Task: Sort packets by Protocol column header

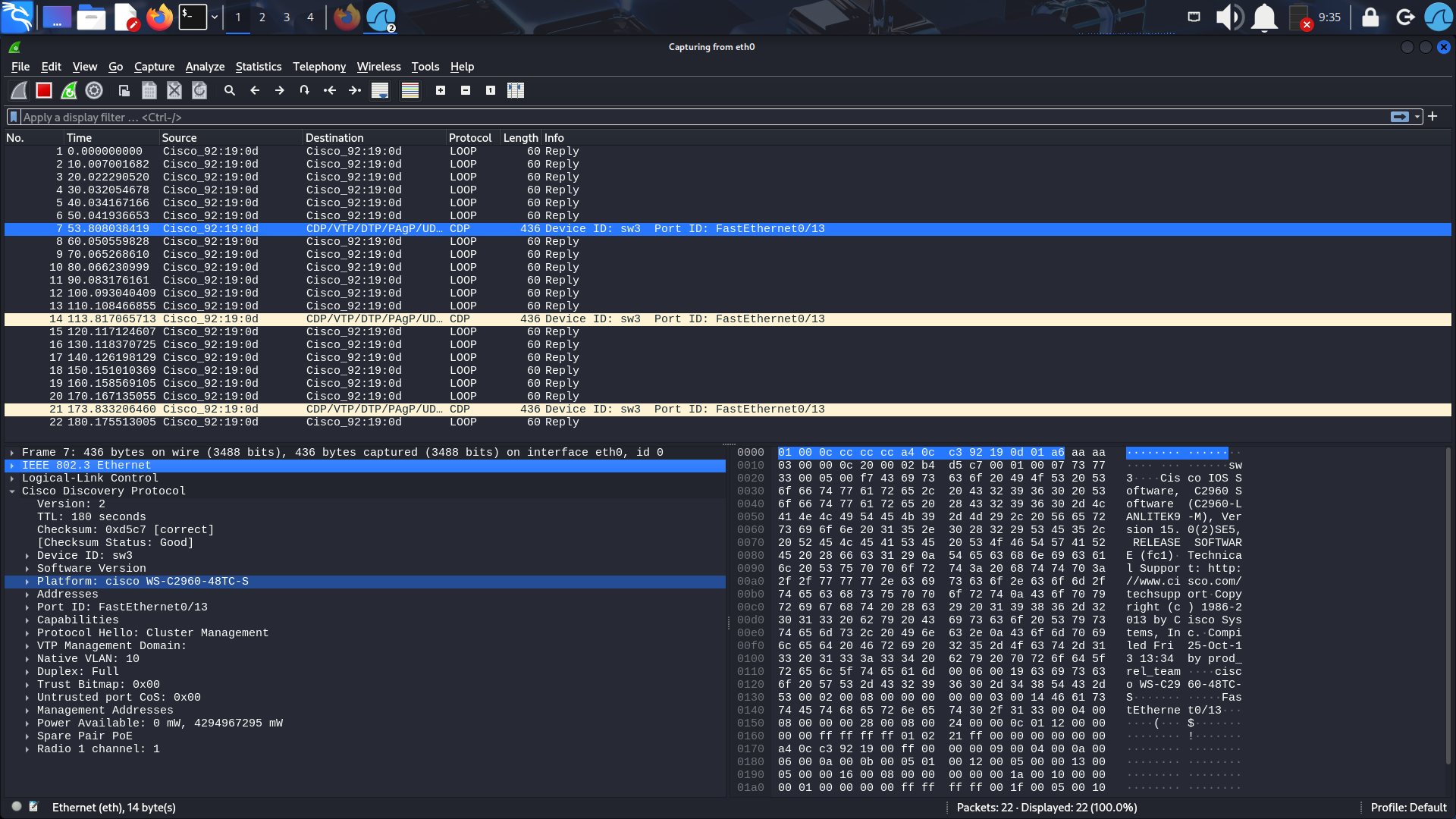Action: coord(473,138)
